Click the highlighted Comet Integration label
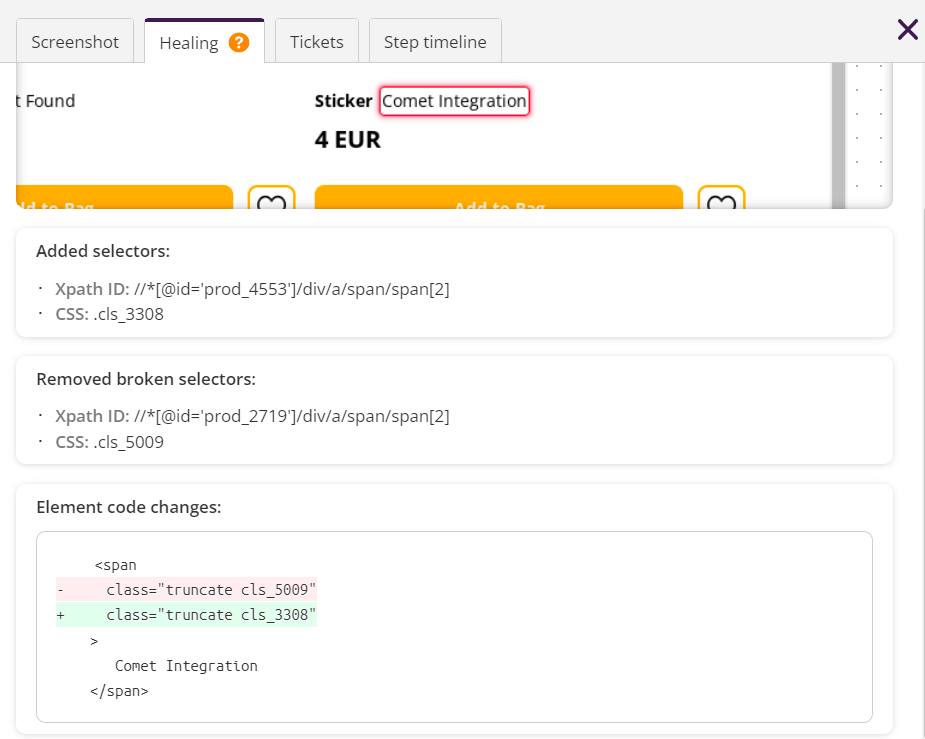The height and width of the screenshot is (739, 925). [454, 101]
